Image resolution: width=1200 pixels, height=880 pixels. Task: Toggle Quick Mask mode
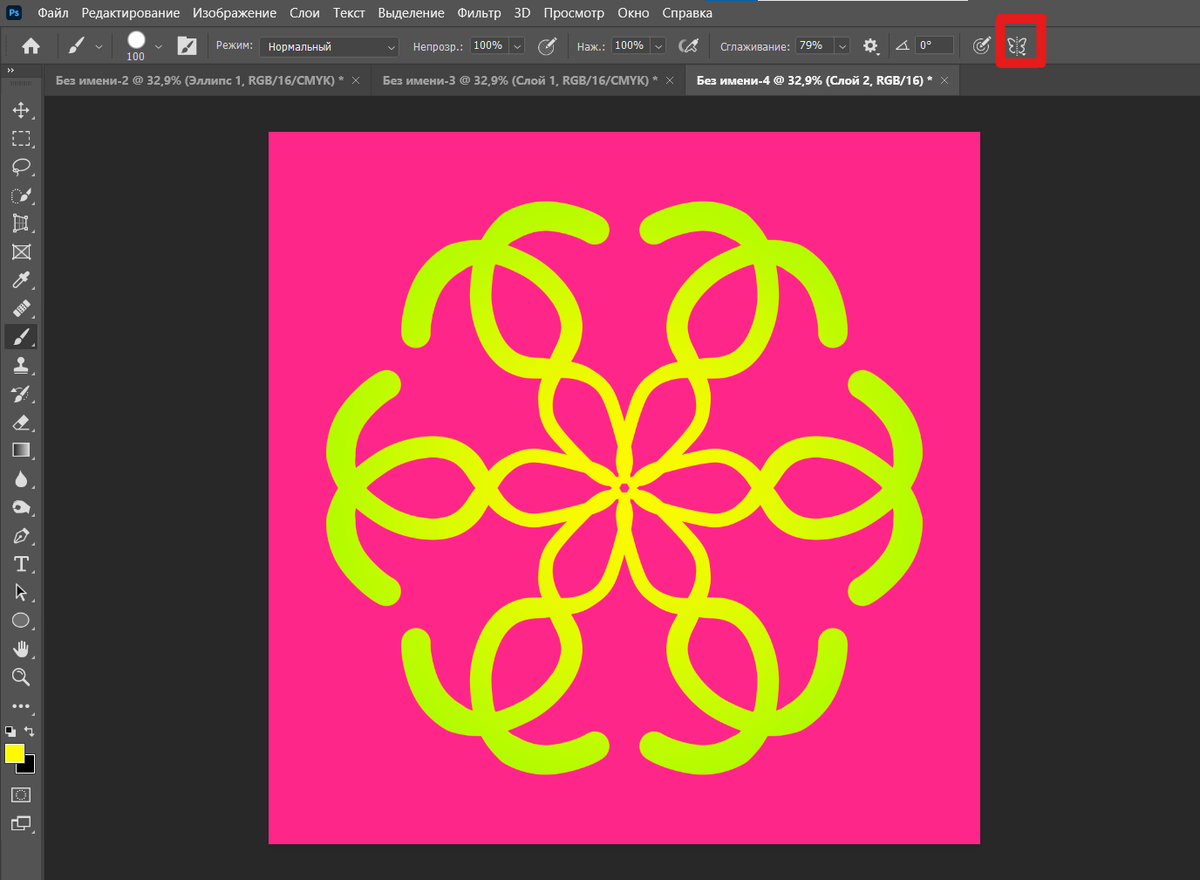pyautogui.click(x=21, y=795)
